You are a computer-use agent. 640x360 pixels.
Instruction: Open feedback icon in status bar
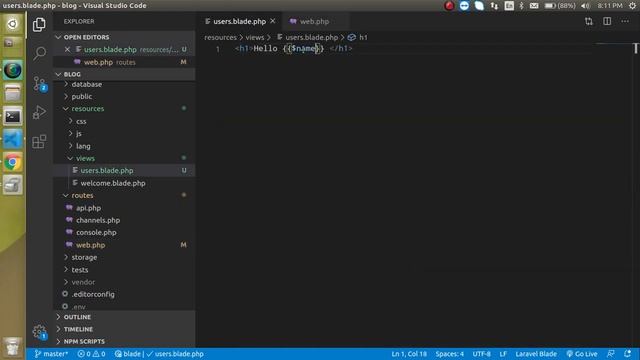pos(611,354)
